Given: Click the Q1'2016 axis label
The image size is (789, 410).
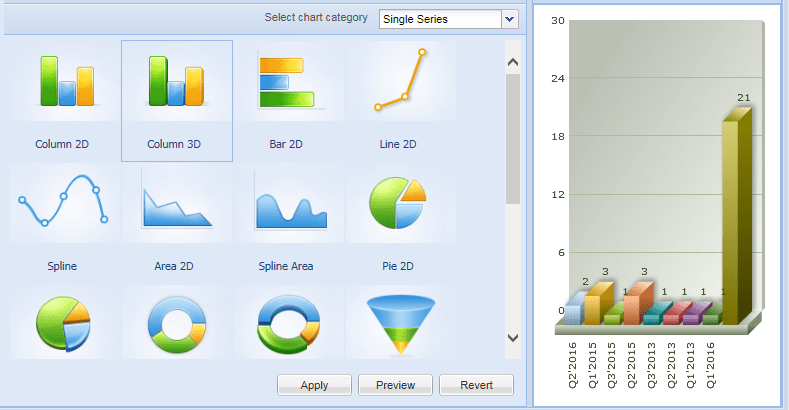Looking at the screenshot, I should click(x=711, y=365).
